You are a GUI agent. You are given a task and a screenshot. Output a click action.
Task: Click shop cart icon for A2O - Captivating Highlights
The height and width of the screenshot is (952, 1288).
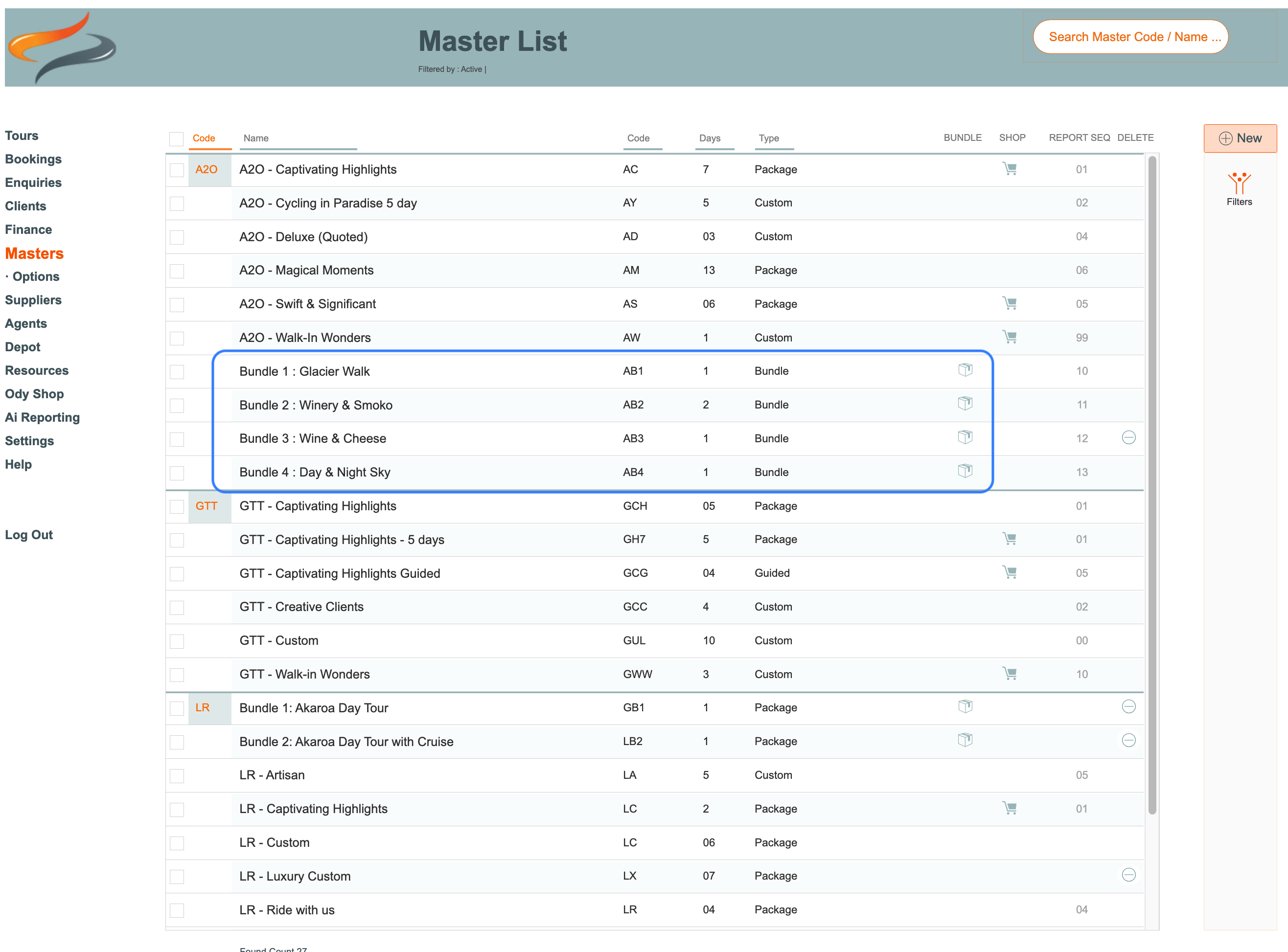(1009, 169)
